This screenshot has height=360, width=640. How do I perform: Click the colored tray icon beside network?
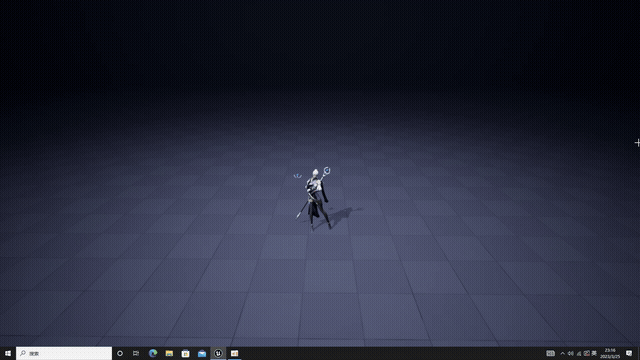[x=587, y=353]
